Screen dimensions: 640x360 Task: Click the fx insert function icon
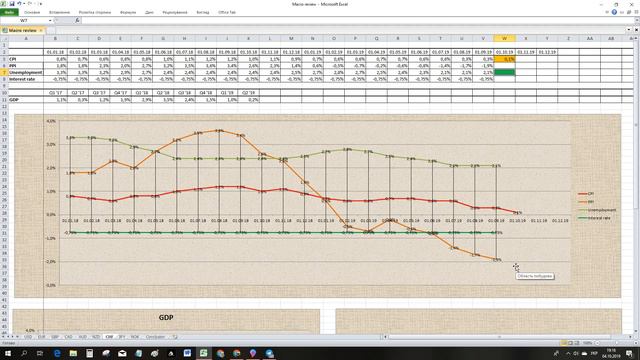77,20
